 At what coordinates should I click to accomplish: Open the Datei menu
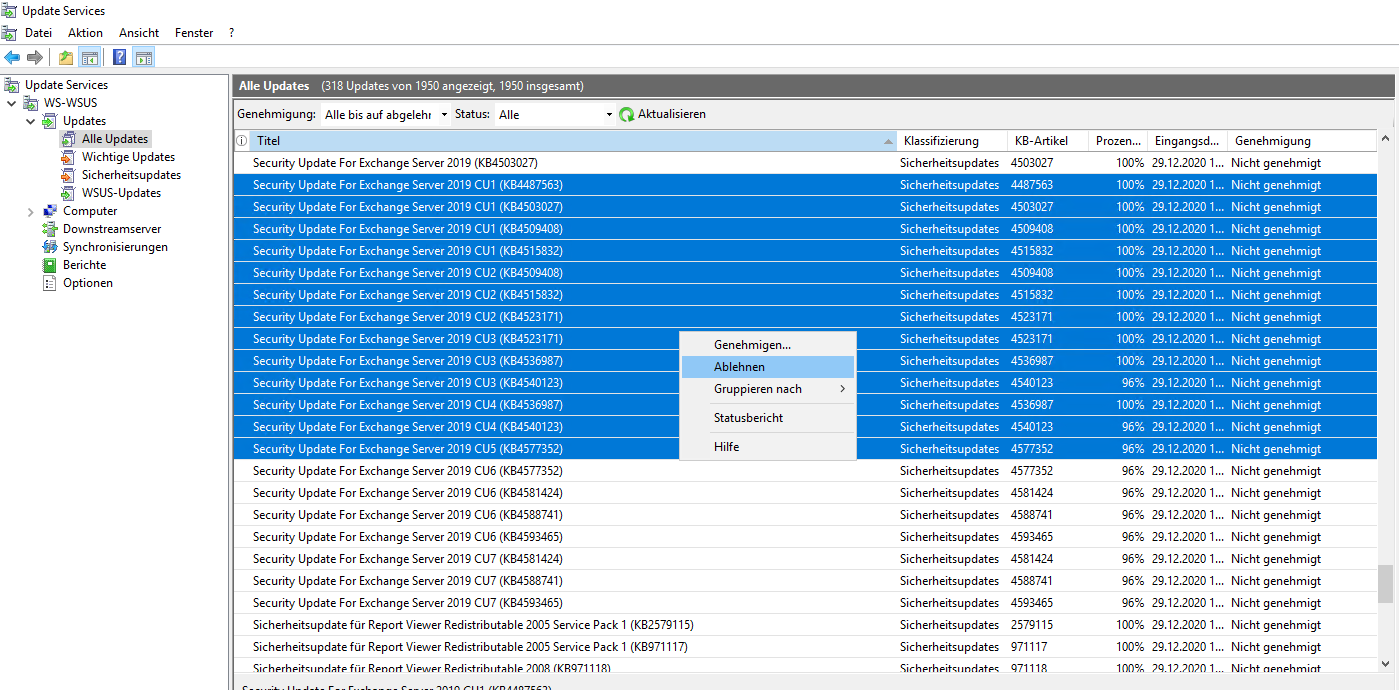(x=38, y=33)
